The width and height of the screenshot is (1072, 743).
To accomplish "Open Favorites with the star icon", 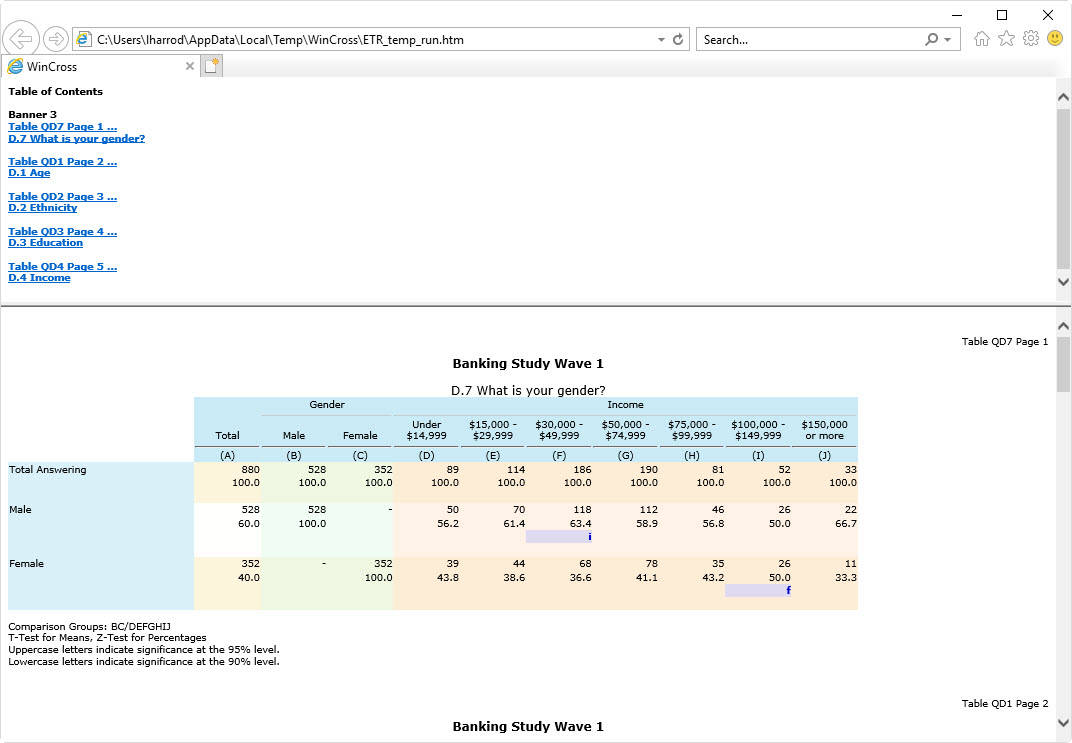I will [1006, 39].
